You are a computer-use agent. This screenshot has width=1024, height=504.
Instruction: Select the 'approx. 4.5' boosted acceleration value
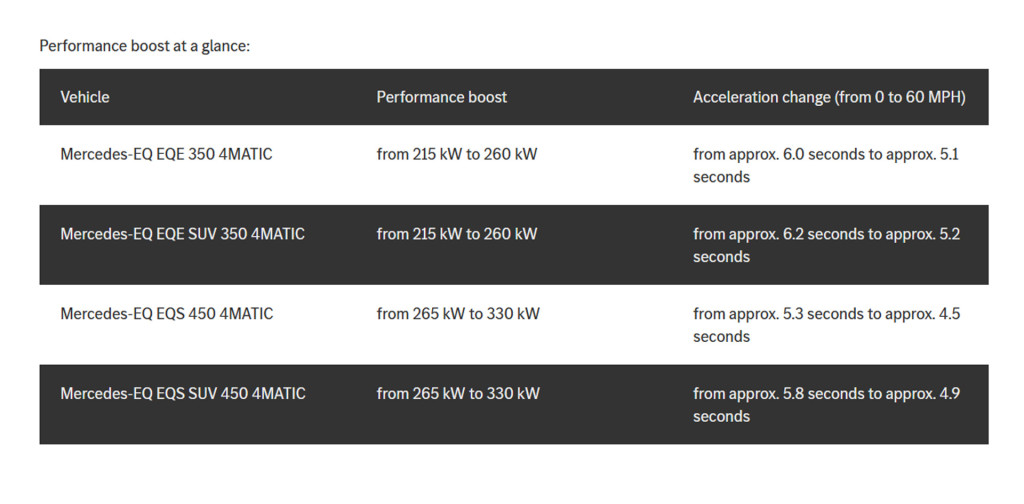927,314
